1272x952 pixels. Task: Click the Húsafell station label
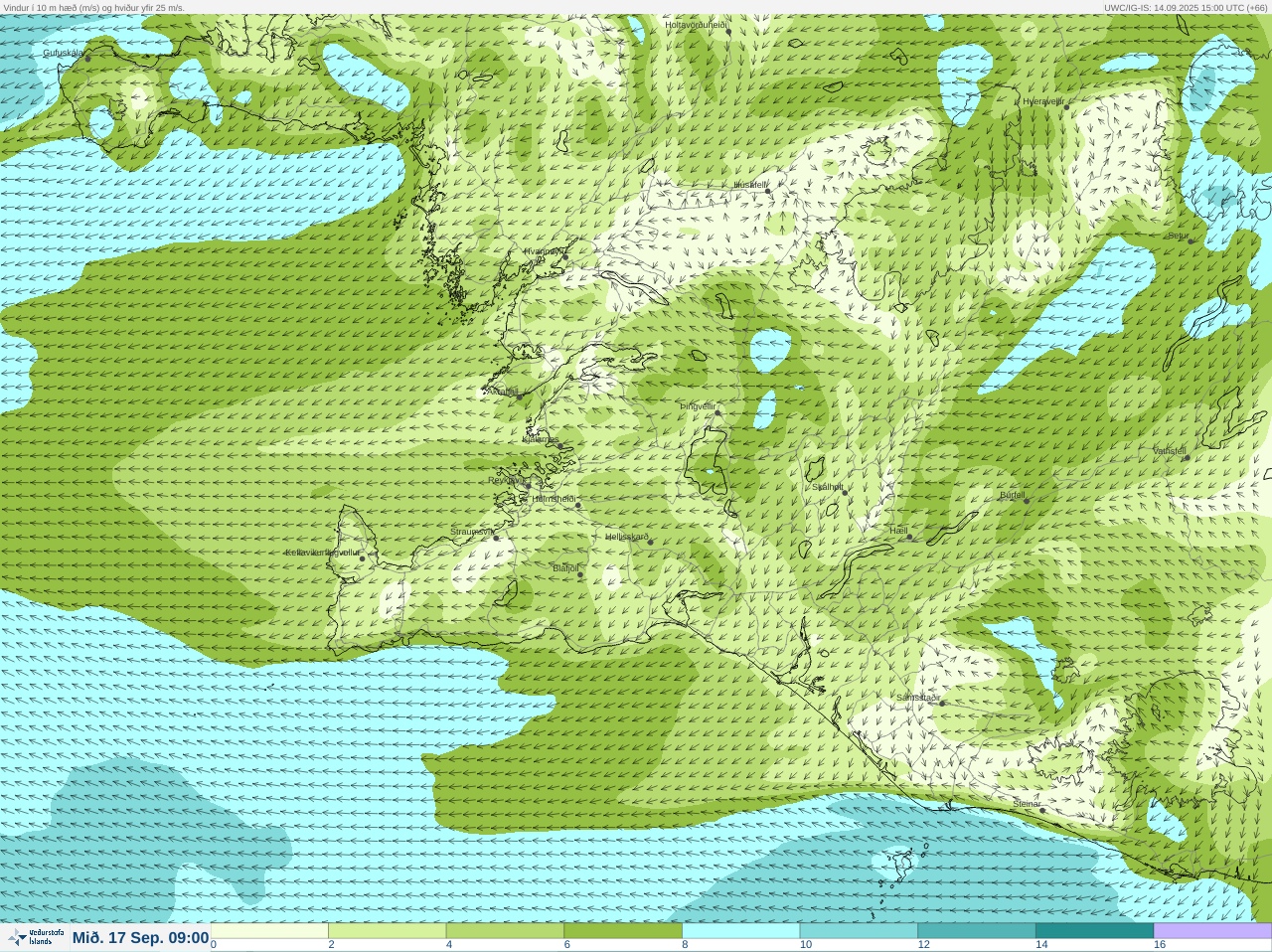[750, 185]
